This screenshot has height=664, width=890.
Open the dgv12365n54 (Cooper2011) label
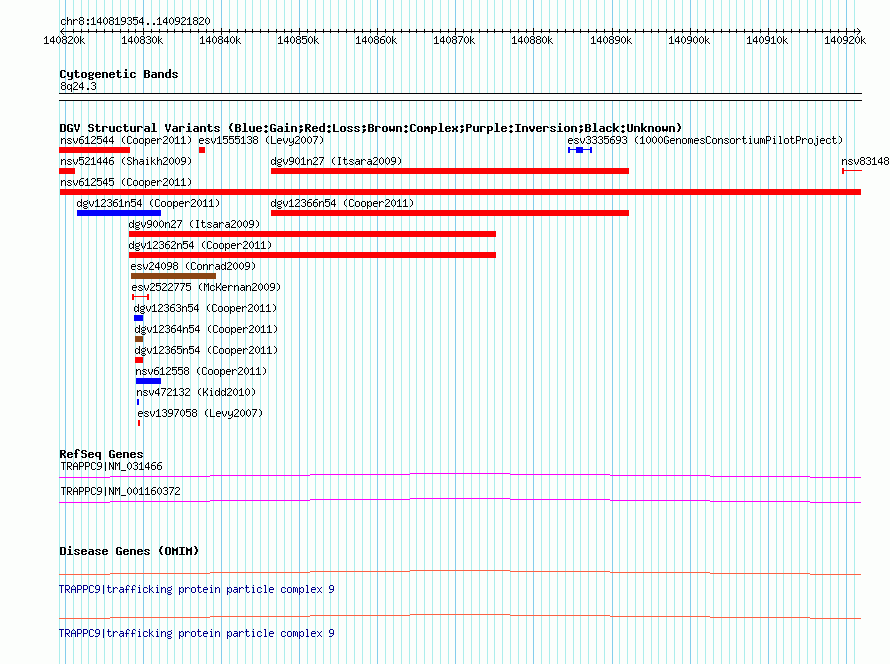(206, 350)
